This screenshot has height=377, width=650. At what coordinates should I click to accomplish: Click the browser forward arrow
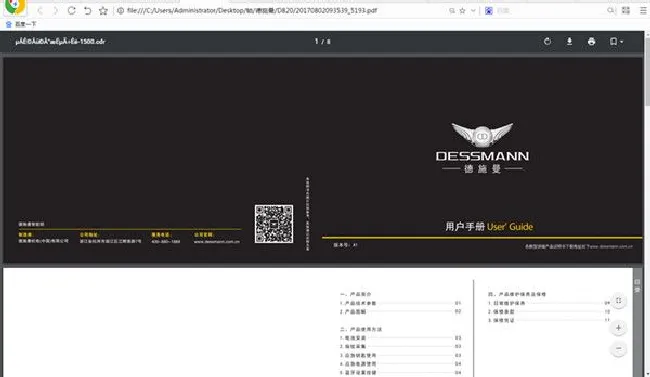coord(55,11)
